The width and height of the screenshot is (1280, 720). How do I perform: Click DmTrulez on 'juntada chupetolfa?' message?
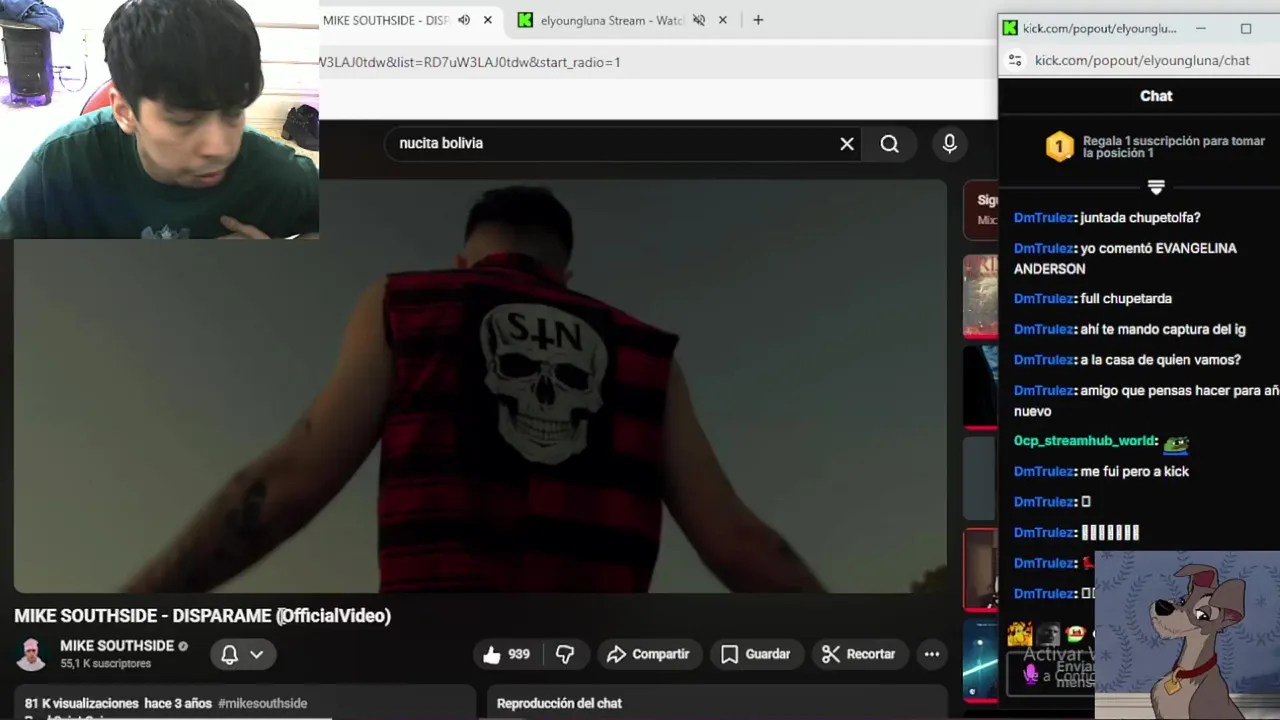(1043, 218)
